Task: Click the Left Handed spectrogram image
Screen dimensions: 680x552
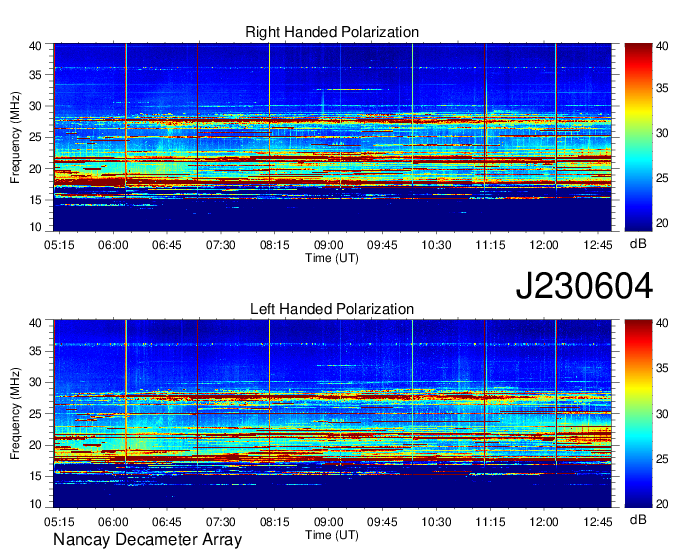Action: coord(332,414)
